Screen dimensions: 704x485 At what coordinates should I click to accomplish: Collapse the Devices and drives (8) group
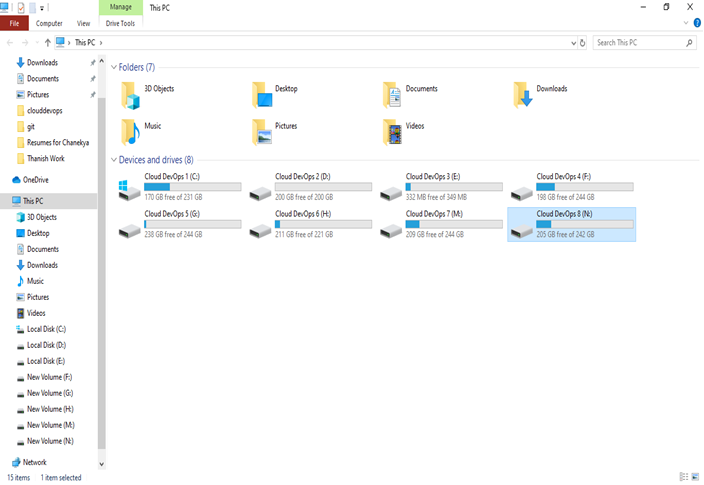[x=112, y=160]
